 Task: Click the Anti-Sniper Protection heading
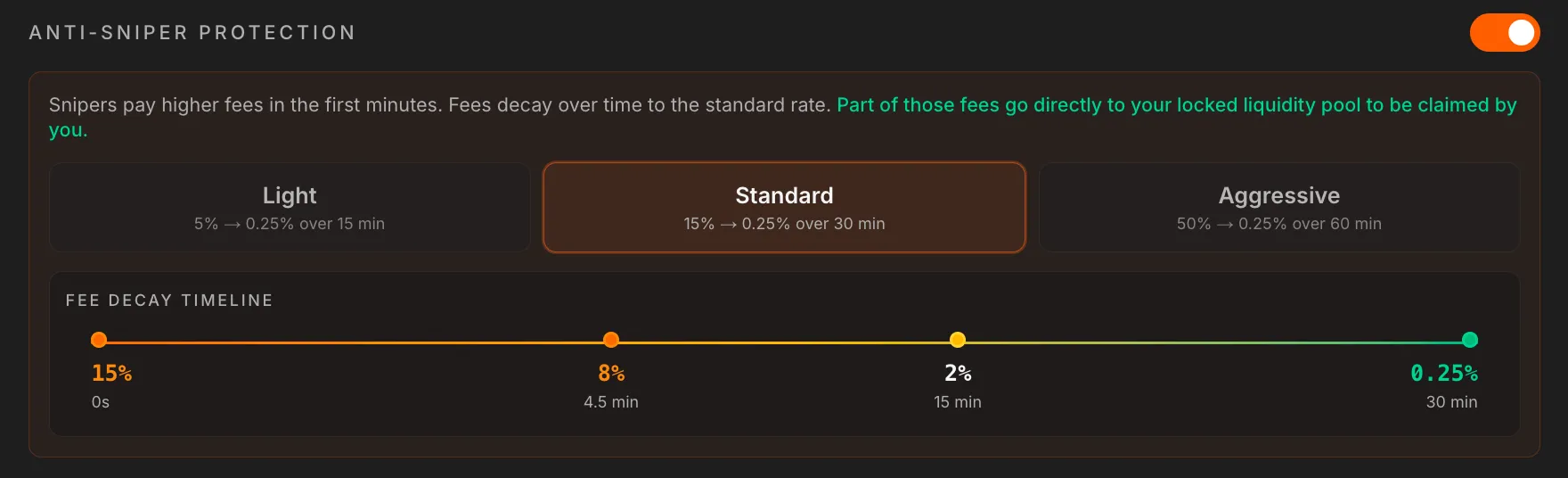(192, 33)
